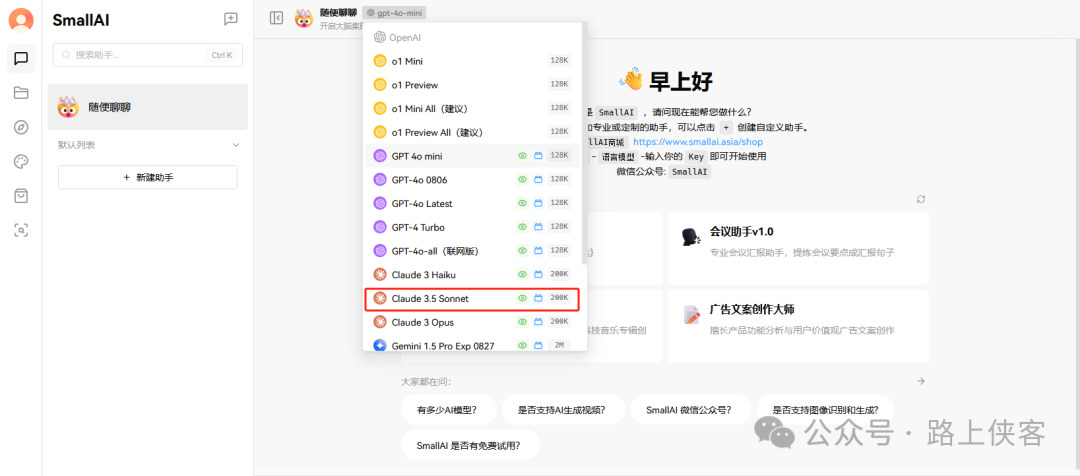Open the 会议助手v1.0 assistant card

point(798,249)
